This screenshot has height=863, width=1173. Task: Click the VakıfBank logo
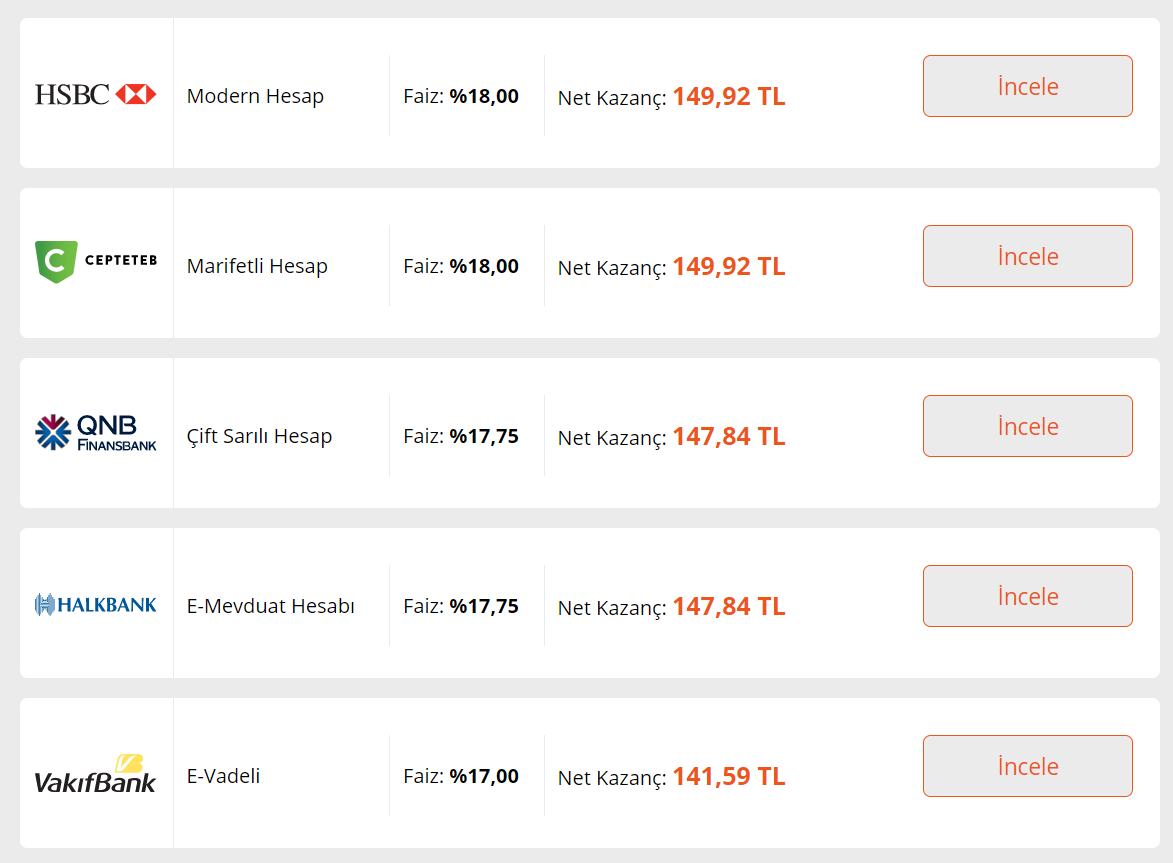(x=96, y=774)
